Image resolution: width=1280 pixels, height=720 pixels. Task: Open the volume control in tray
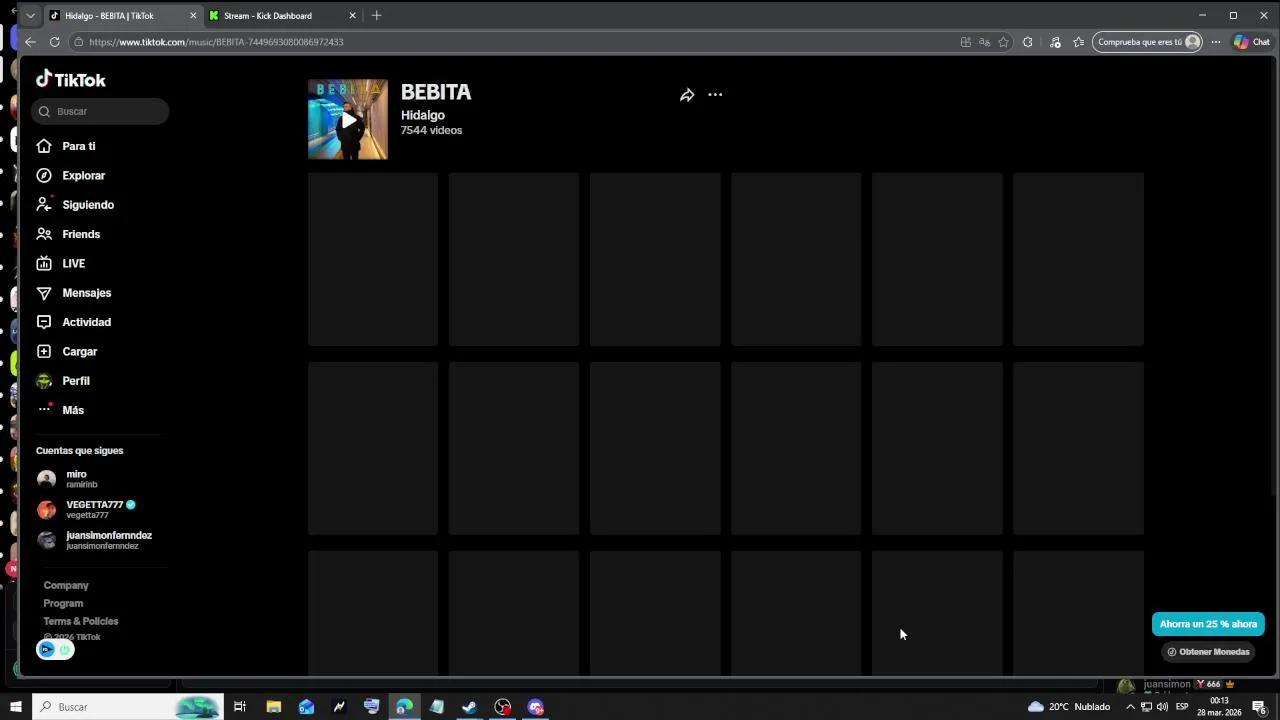(1162, 707)
